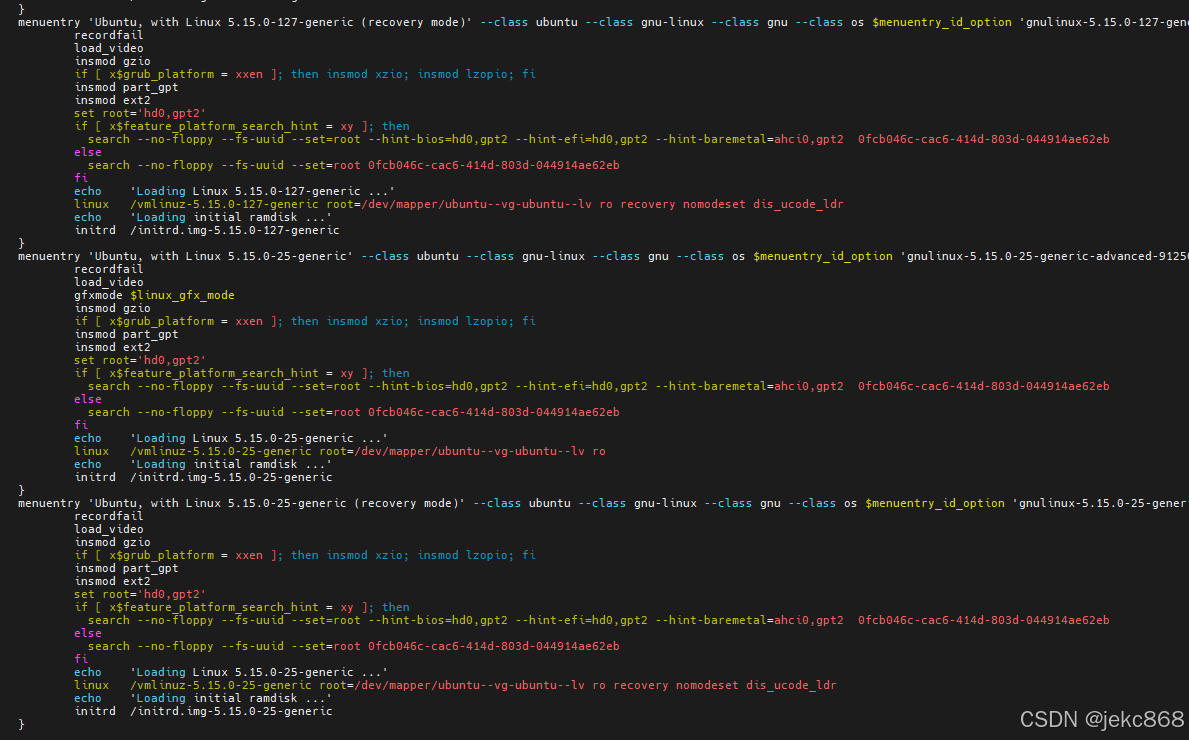1189x740 pixels.
Task: Click 'nomodeset' on the 5.15.0-127 linux line
Action: point(714,204)
